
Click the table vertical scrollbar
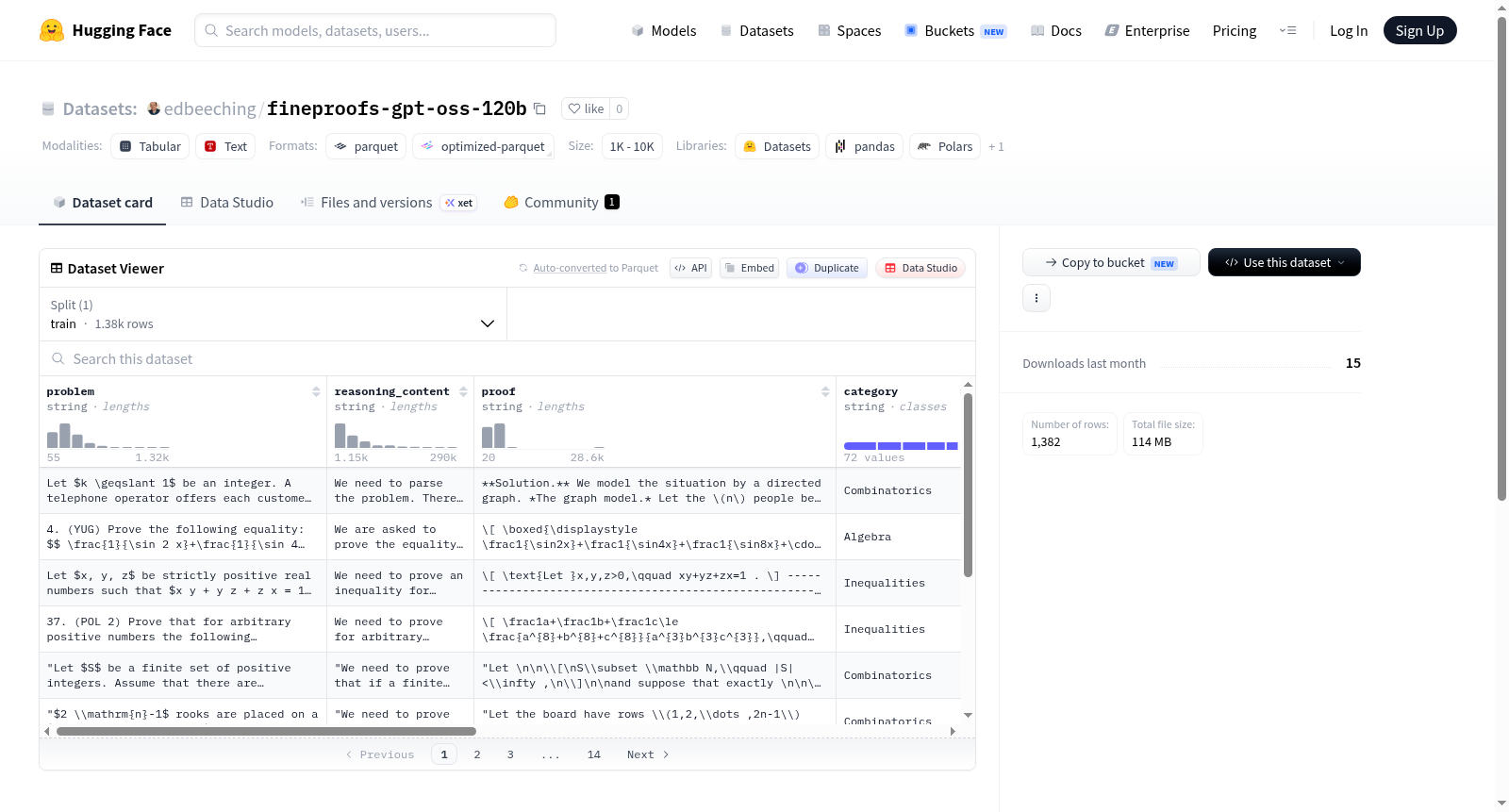tap(968, 485)
